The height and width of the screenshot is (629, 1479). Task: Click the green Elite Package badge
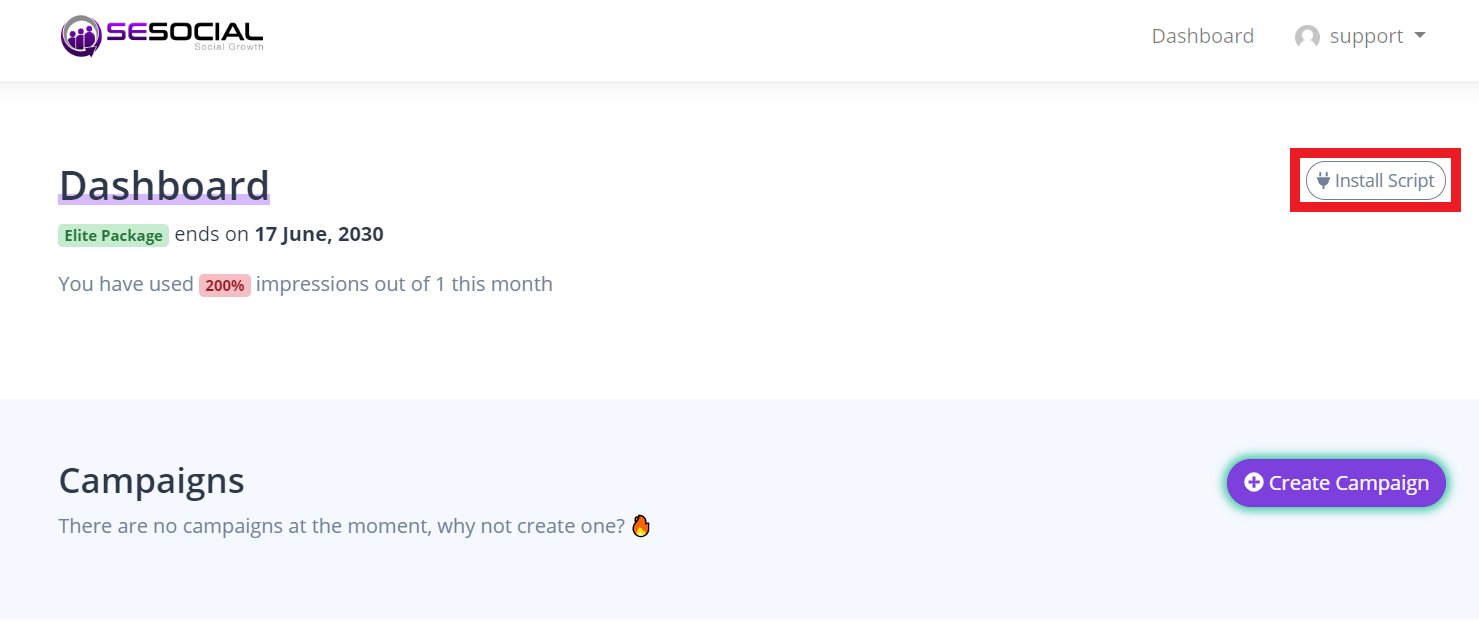click(113, 236)
